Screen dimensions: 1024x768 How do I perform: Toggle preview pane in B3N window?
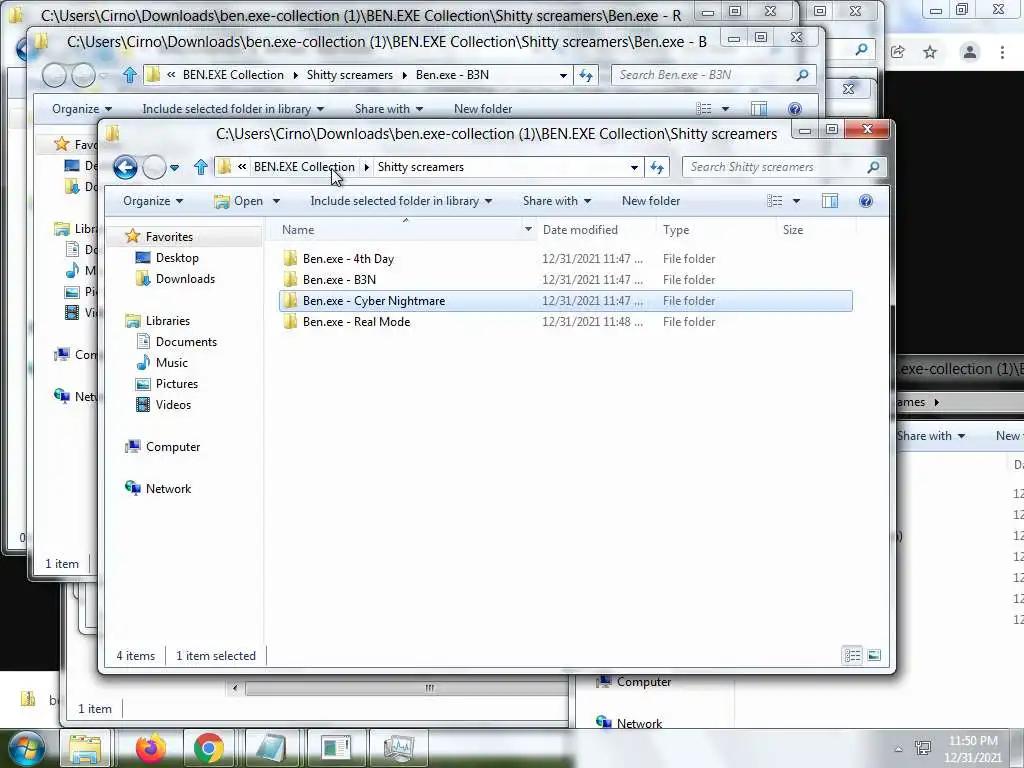[x=759, y=109]
